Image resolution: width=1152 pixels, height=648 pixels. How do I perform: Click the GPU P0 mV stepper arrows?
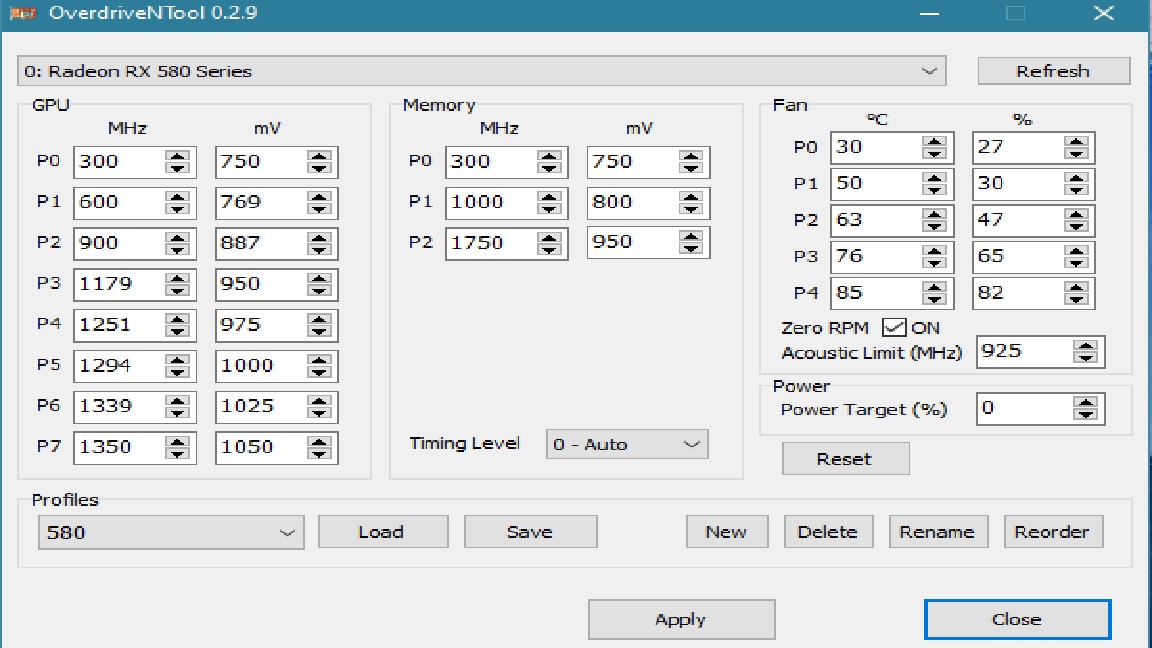point(319,162)
